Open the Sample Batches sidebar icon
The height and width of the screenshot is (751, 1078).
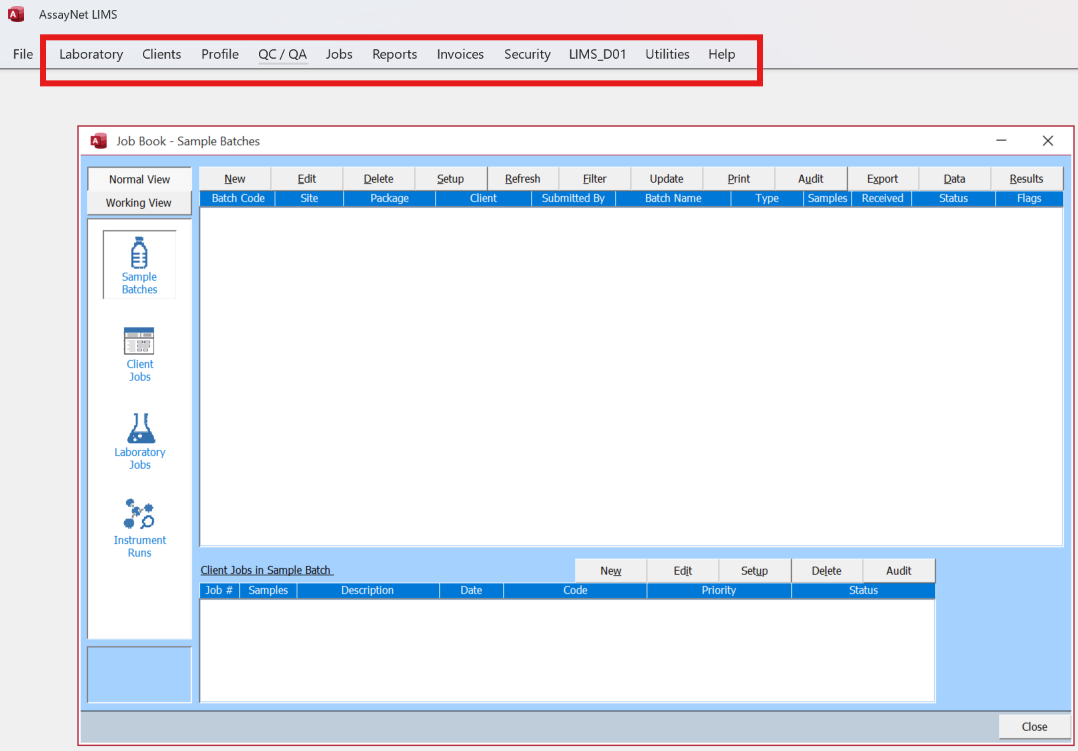point(140,265)
